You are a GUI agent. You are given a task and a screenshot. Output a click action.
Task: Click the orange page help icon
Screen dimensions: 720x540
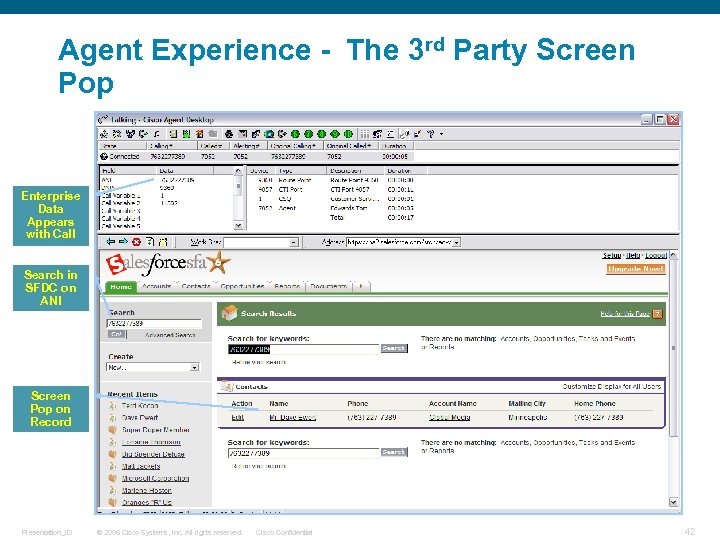658,314
